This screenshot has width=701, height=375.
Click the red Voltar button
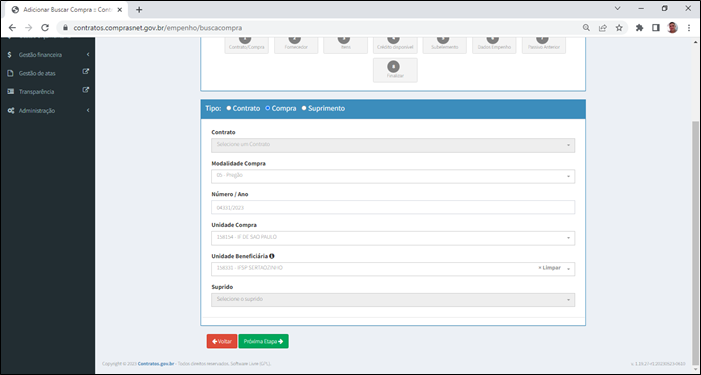(222, 341)
